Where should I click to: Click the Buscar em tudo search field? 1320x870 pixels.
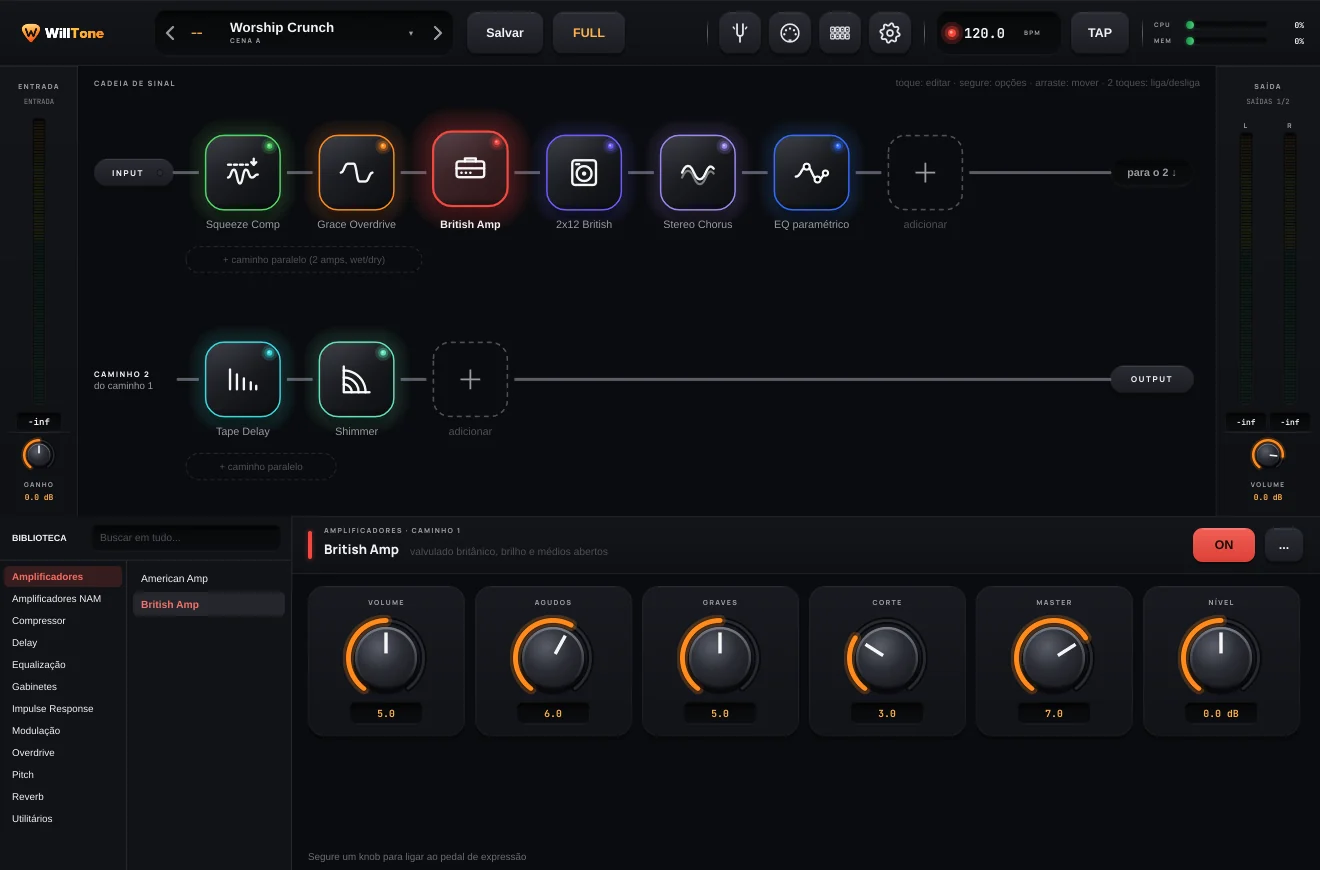click(x=186, y=537)
